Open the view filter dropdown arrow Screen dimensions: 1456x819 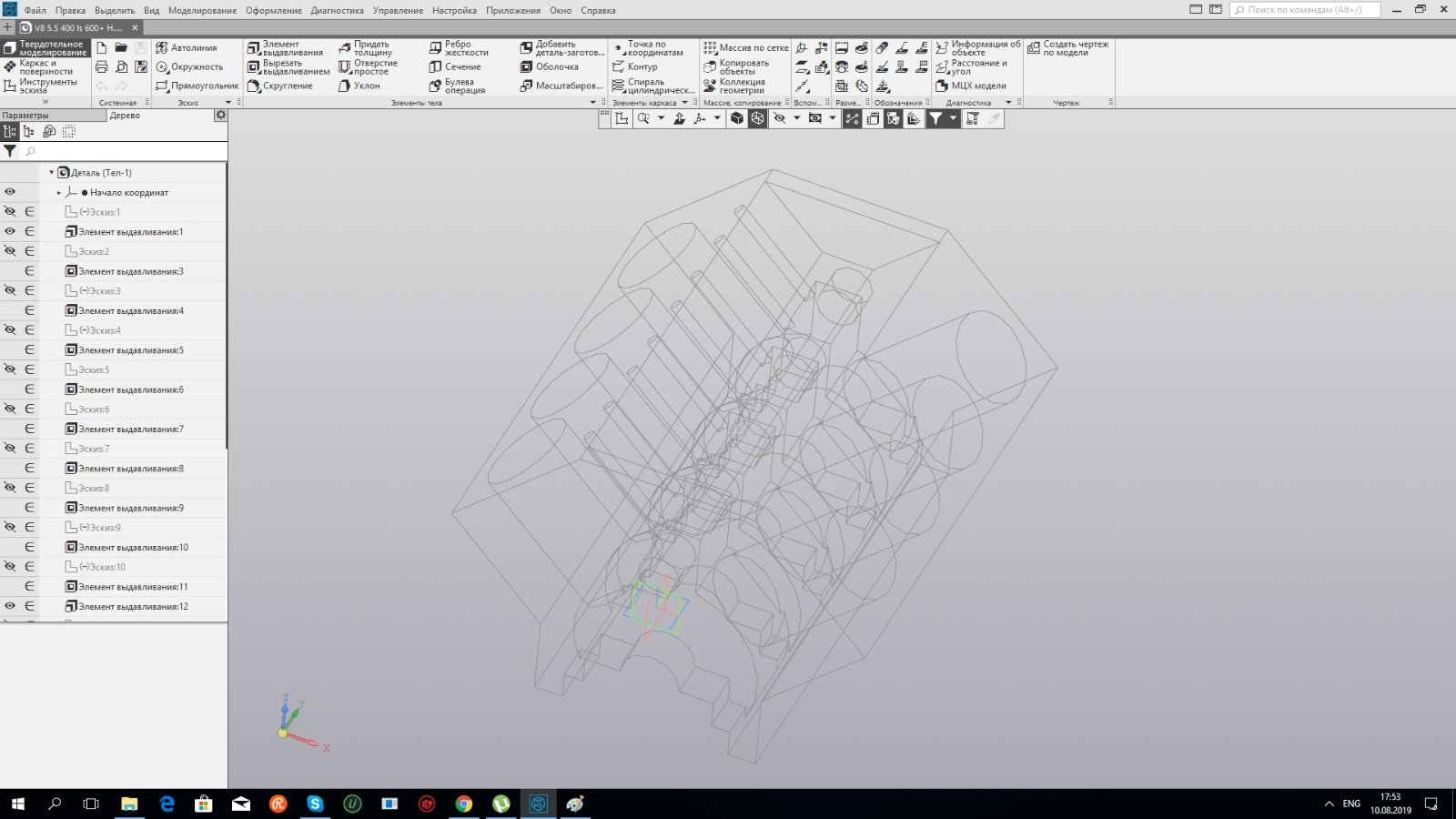point(953,119)
